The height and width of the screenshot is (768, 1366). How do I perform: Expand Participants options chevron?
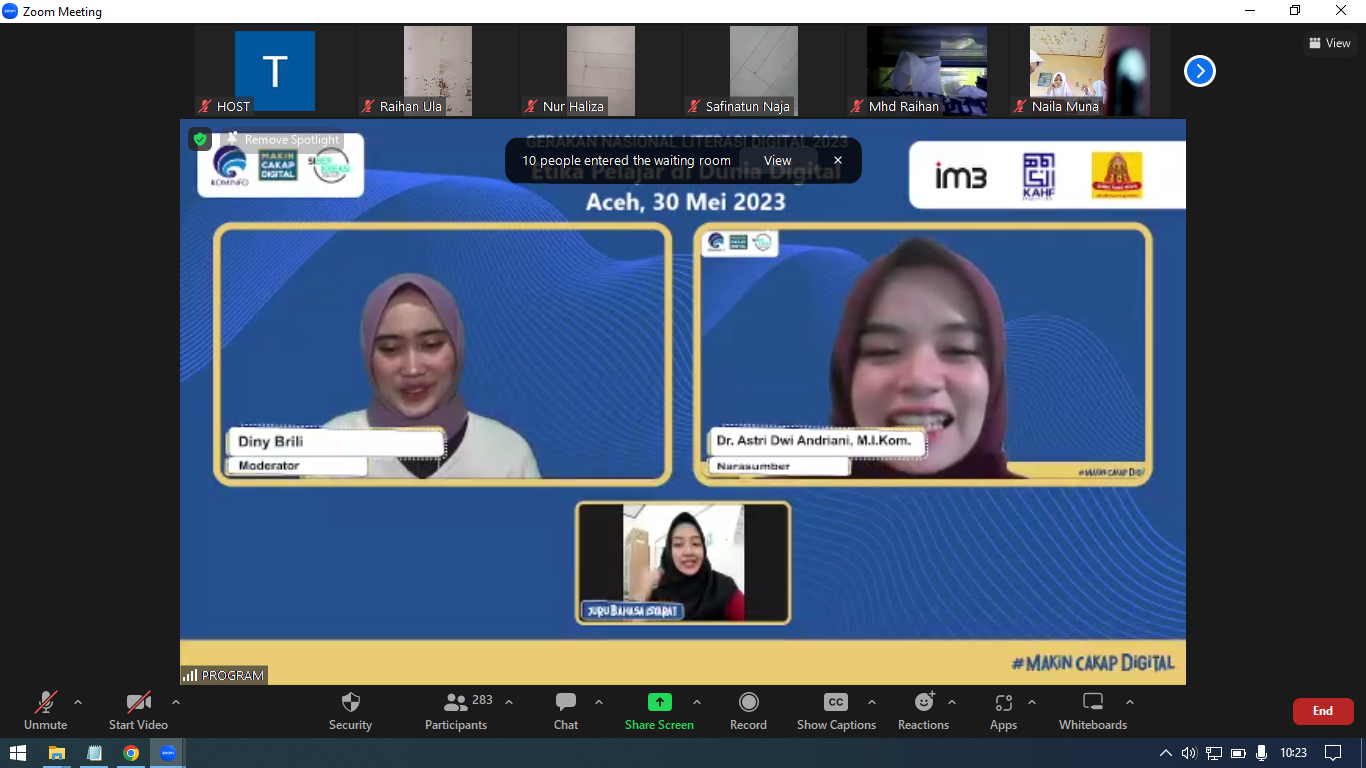coord(509,702)
